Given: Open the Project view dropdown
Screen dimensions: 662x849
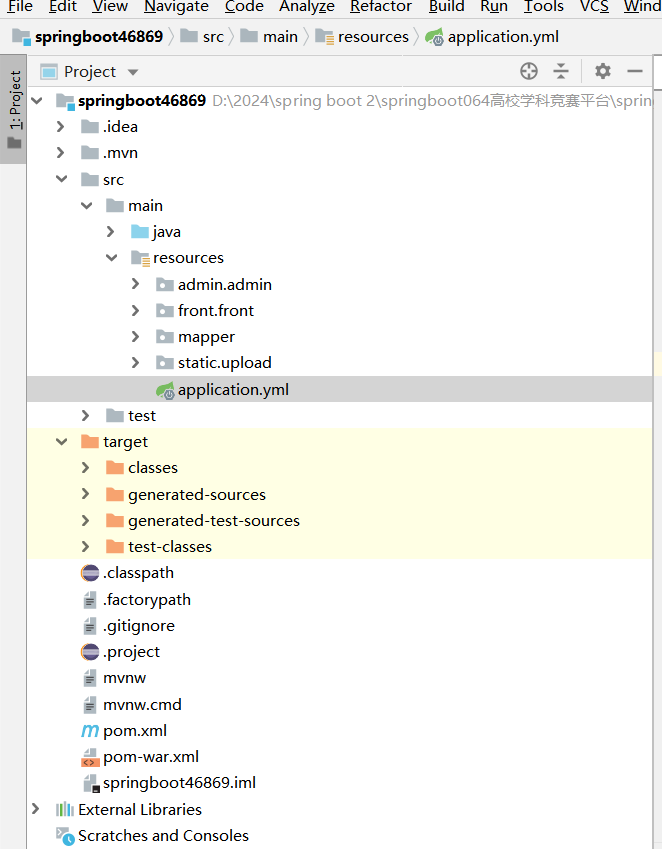Looking at the screenshot, I should click(133, 72).
